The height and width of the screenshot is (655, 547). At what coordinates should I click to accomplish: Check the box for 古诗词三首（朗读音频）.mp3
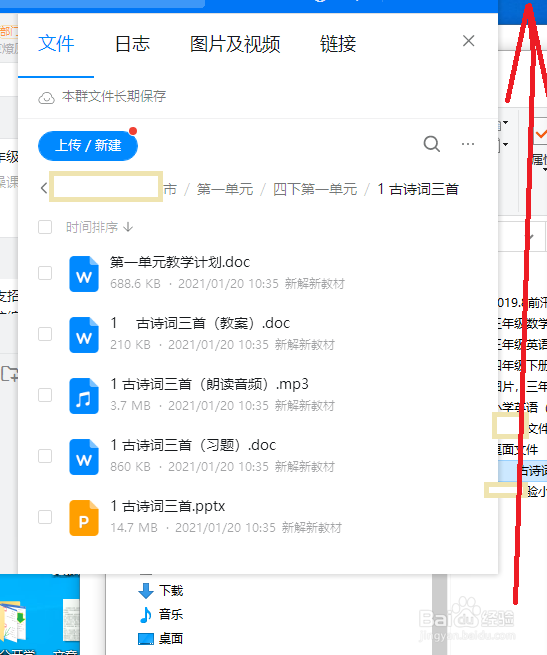coord(45,395)
